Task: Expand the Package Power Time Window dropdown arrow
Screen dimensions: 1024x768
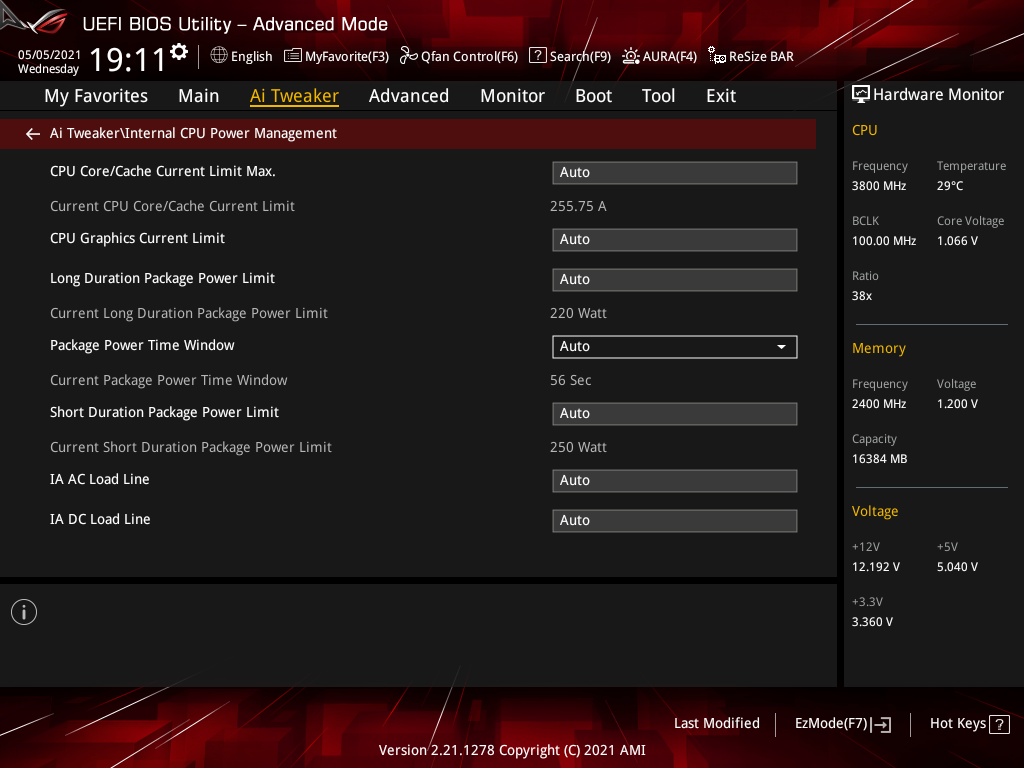Action: coord(781,347)
